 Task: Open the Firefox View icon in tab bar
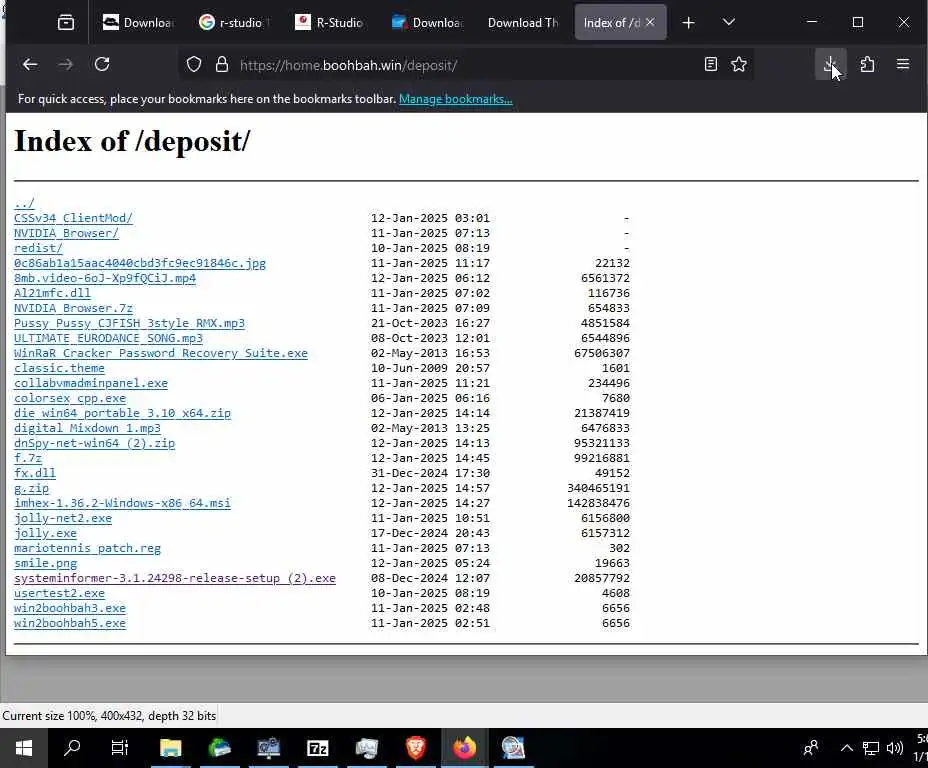[66, 22]
